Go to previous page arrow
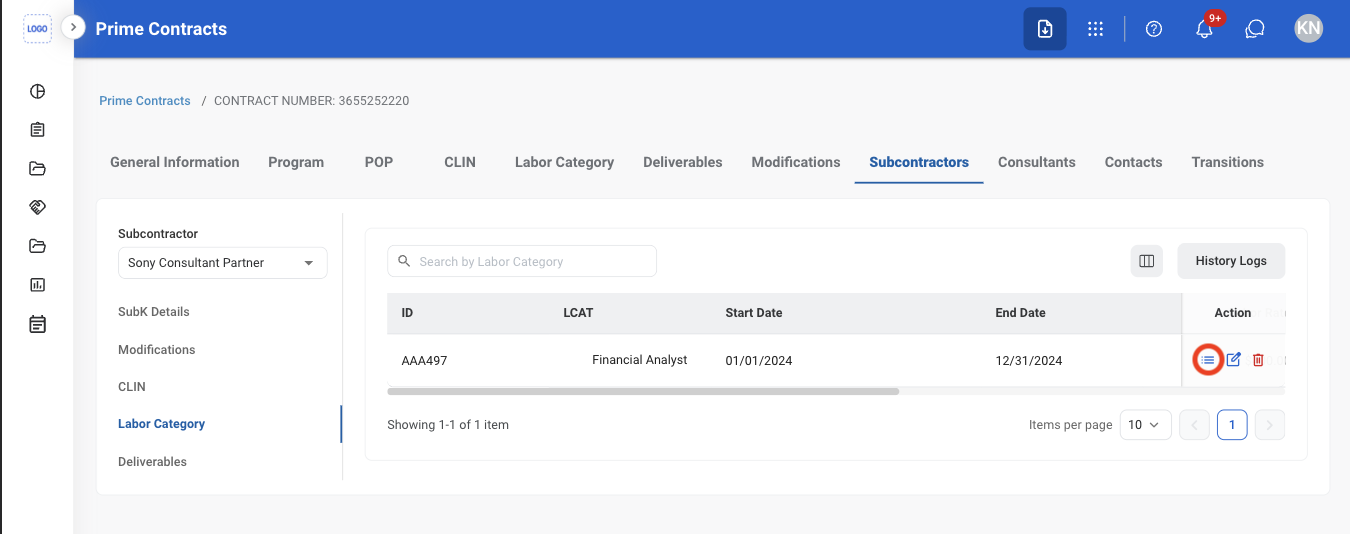The height and width of the screenshot is (534, 1350). click(1194, 425)
